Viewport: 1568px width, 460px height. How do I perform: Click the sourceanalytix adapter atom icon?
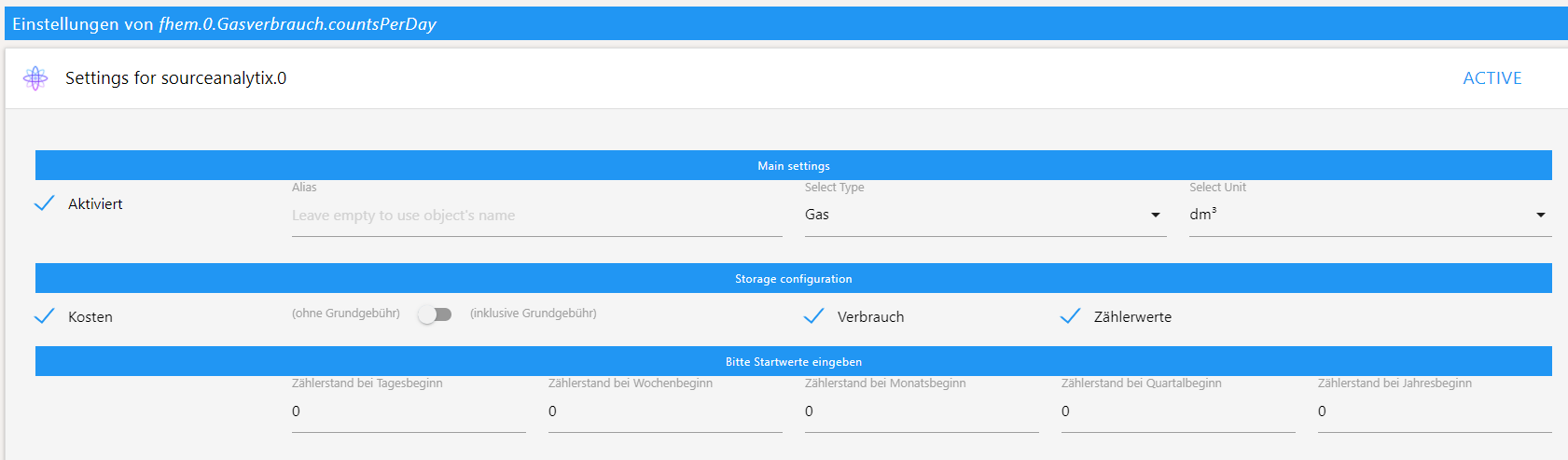point(35,78)
